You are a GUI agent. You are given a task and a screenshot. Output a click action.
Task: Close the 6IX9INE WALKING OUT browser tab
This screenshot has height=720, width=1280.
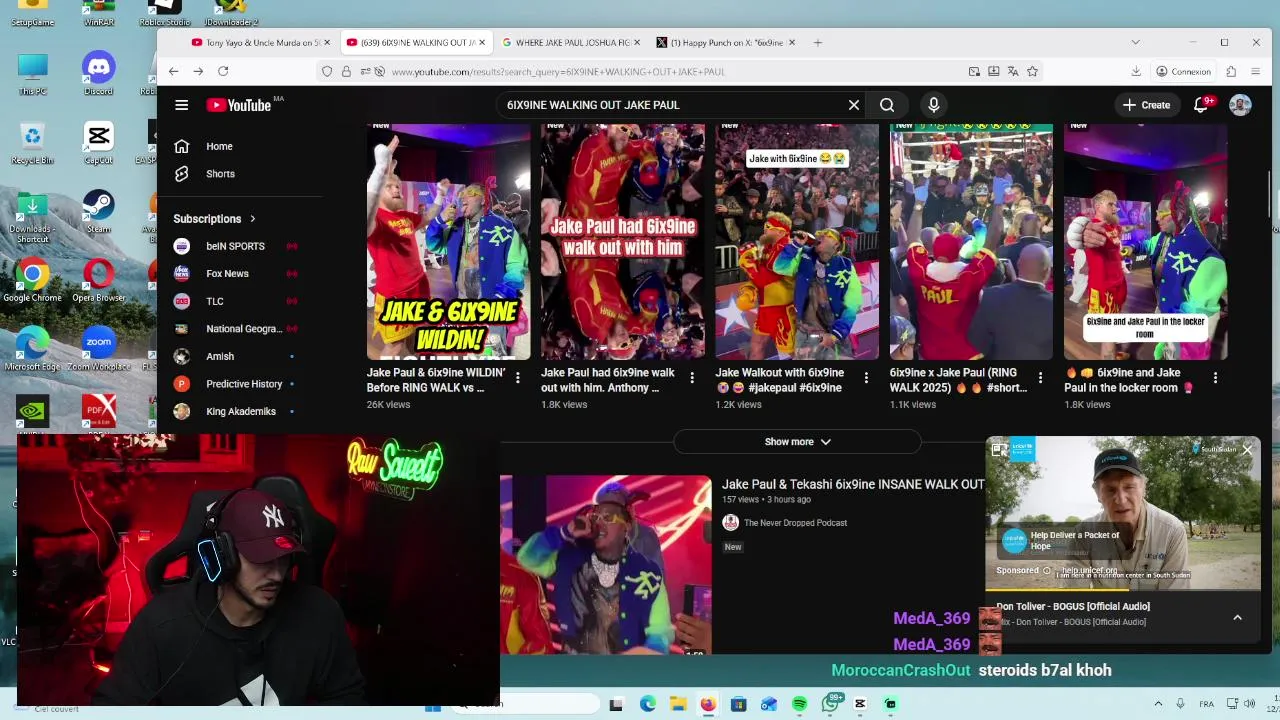pyautogui.click(x=482, y=42)
